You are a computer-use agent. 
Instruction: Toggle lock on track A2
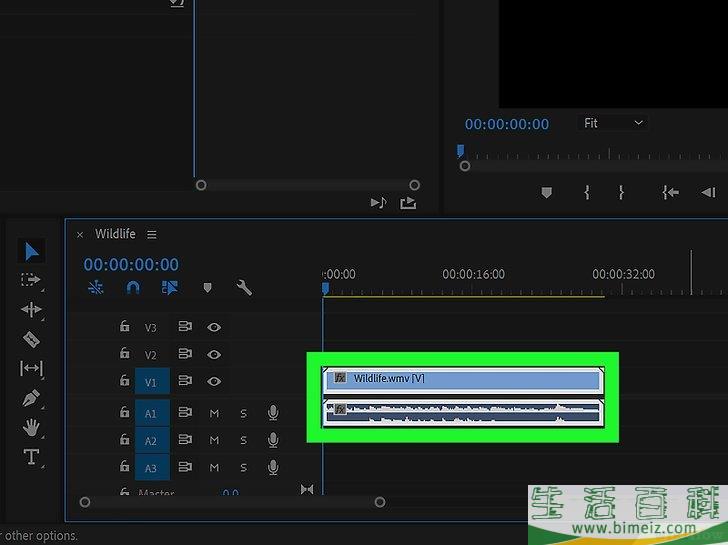pyautogui.click(x=124, y=439)
